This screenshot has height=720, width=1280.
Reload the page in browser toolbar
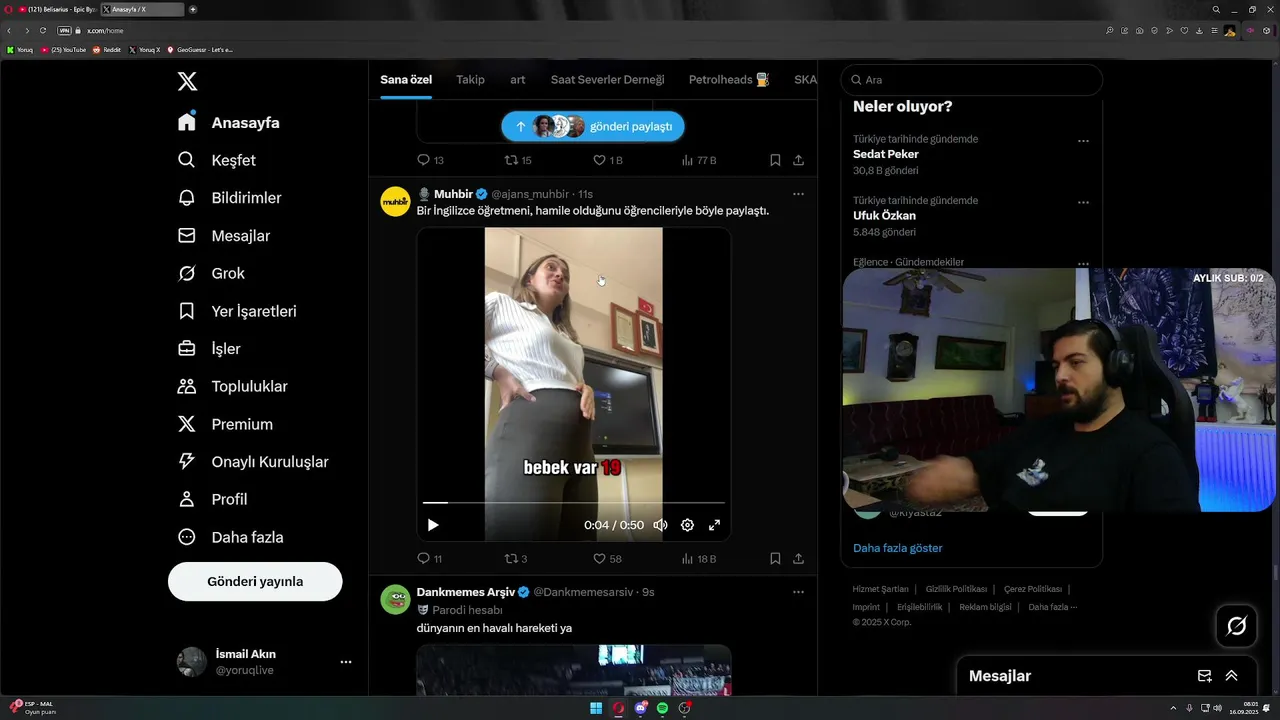coord(43,31)
